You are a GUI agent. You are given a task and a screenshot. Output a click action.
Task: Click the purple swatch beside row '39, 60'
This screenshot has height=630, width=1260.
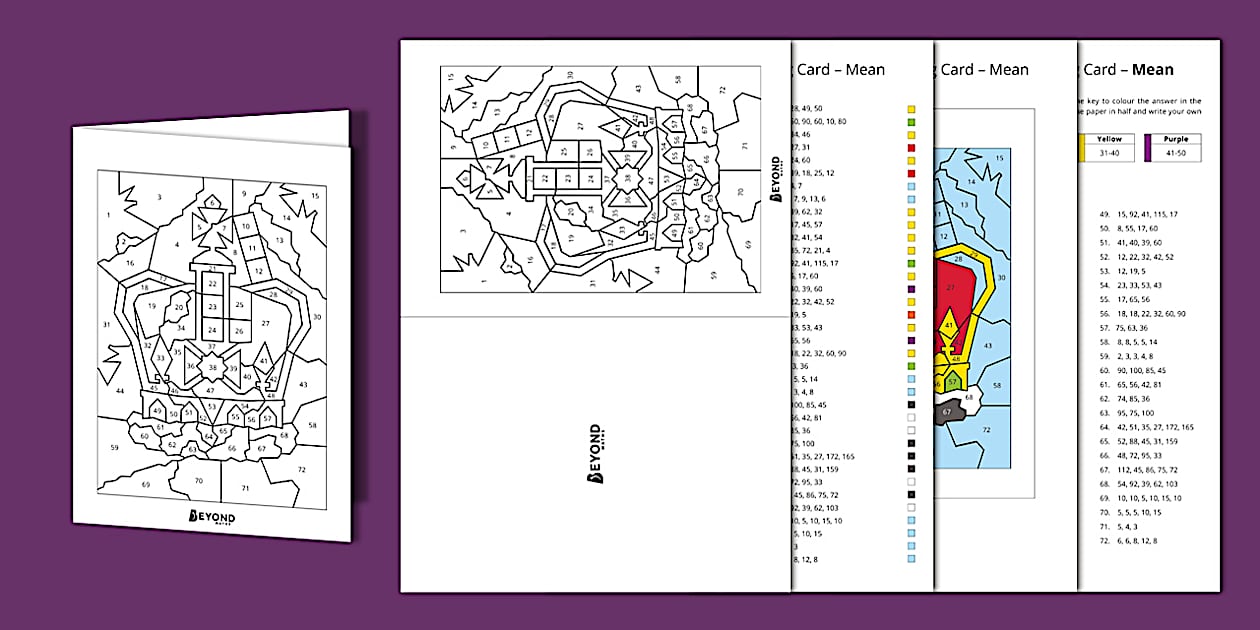[x=911, y=289]
